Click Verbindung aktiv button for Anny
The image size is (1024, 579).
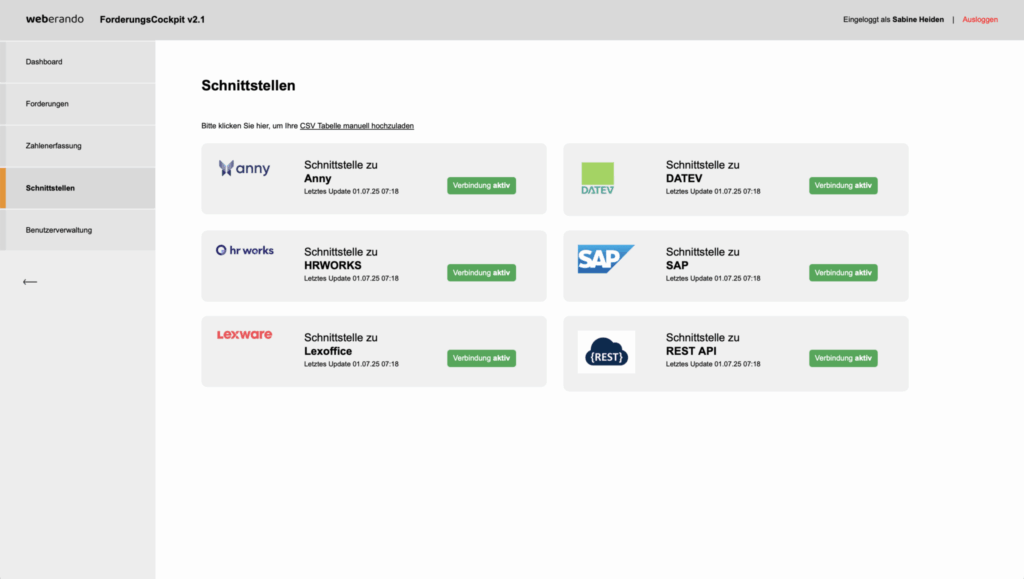[481, 186]
